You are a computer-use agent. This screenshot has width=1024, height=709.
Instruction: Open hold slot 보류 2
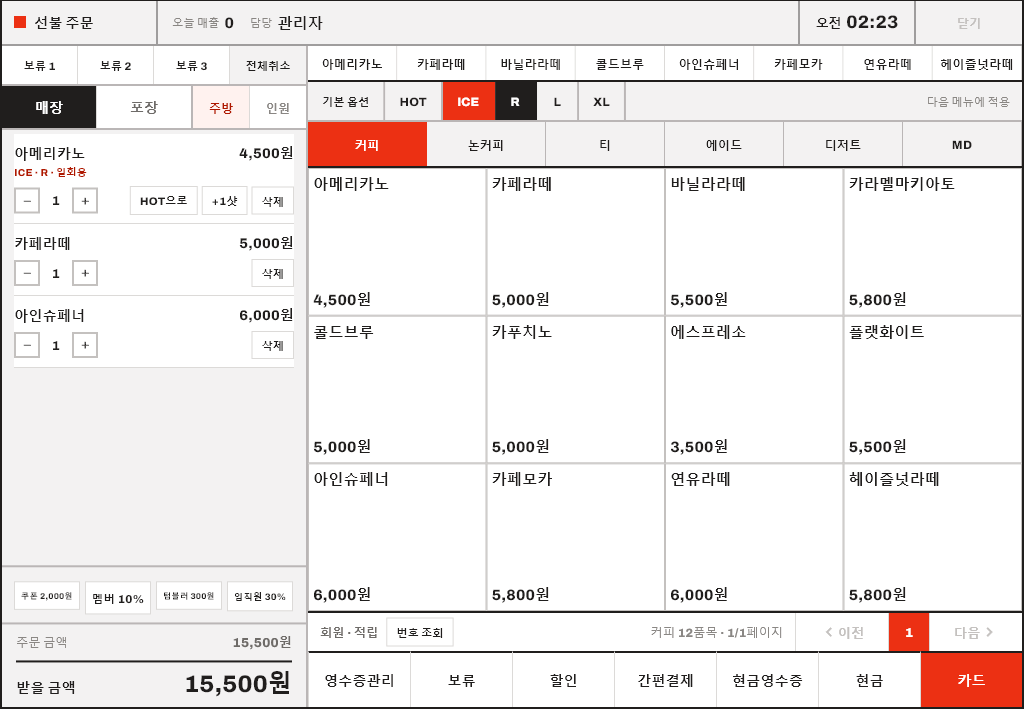(x=116, y=65)
